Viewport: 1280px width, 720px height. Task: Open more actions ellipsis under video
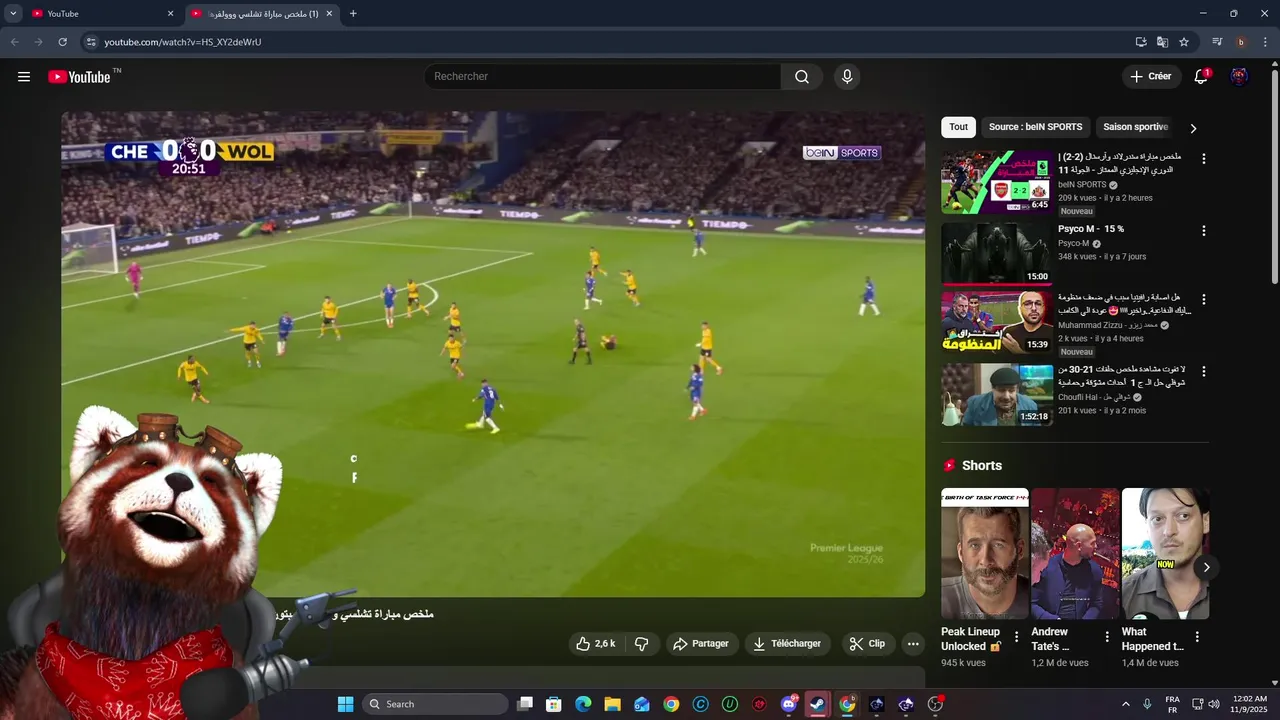click(x=912, y=644)
